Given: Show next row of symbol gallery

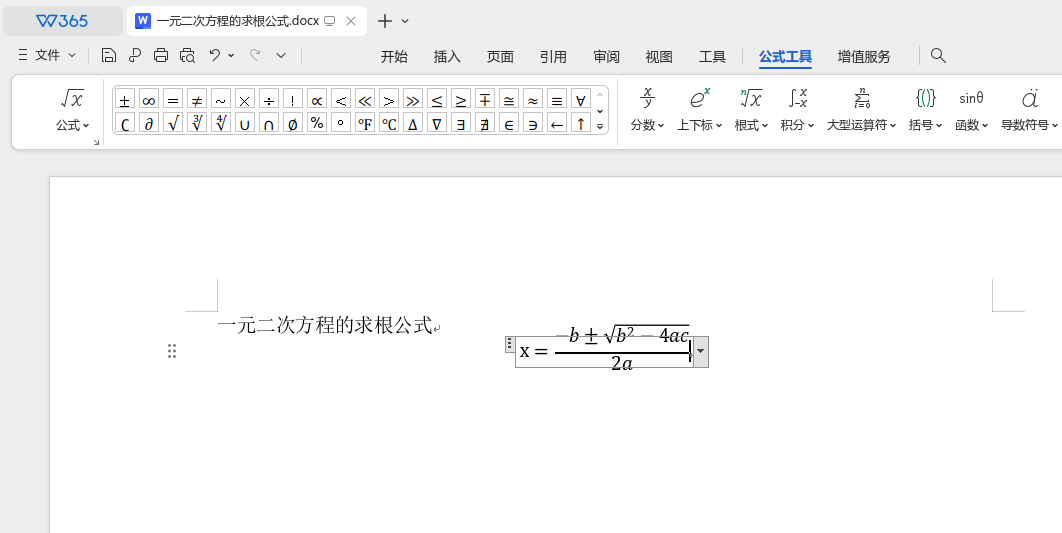Looking at the screenshot, I should coord(600,110).
